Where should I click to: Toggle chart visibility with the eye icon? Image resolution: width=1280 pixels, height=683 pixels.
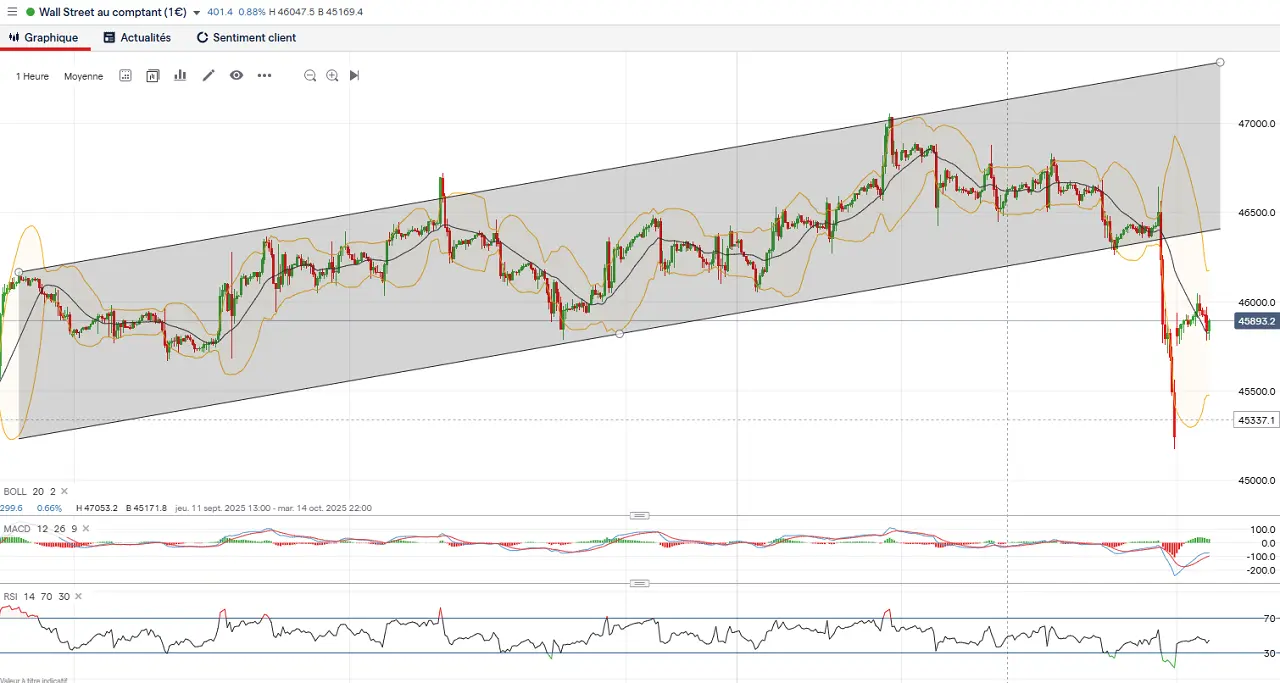click(x=236, y=76)
